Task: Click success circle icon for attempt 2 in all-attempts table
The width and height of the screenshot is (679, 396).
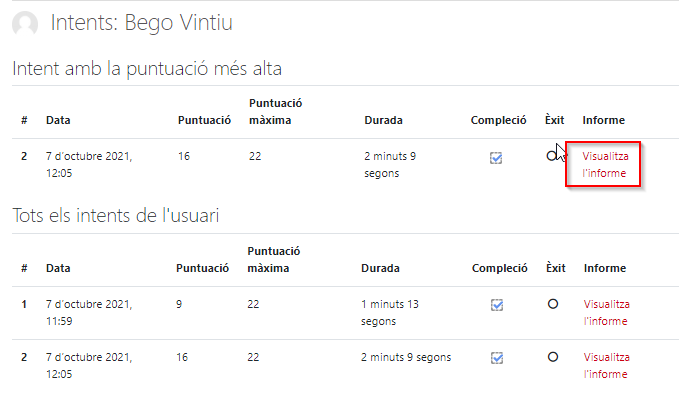Action: click(x=553, y=357)
